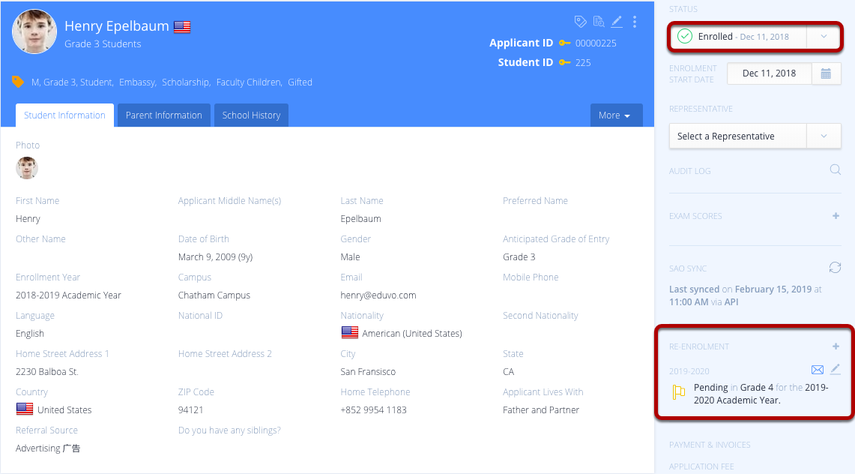Click the San Fransisco city value
Image resolution: width=855 pixels, height=474 pixels.
coord(368,371)
